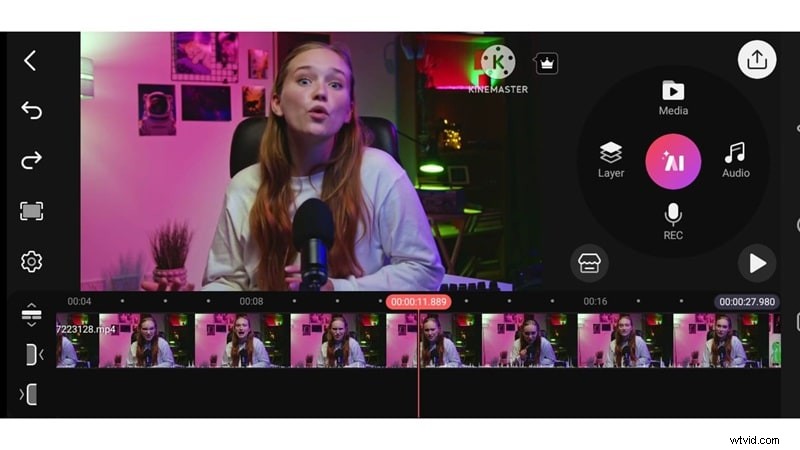The height and width of the screenshot is (450, 800).
Task: Click total duration 00:00:27.980
Action: tap(747, 302)
